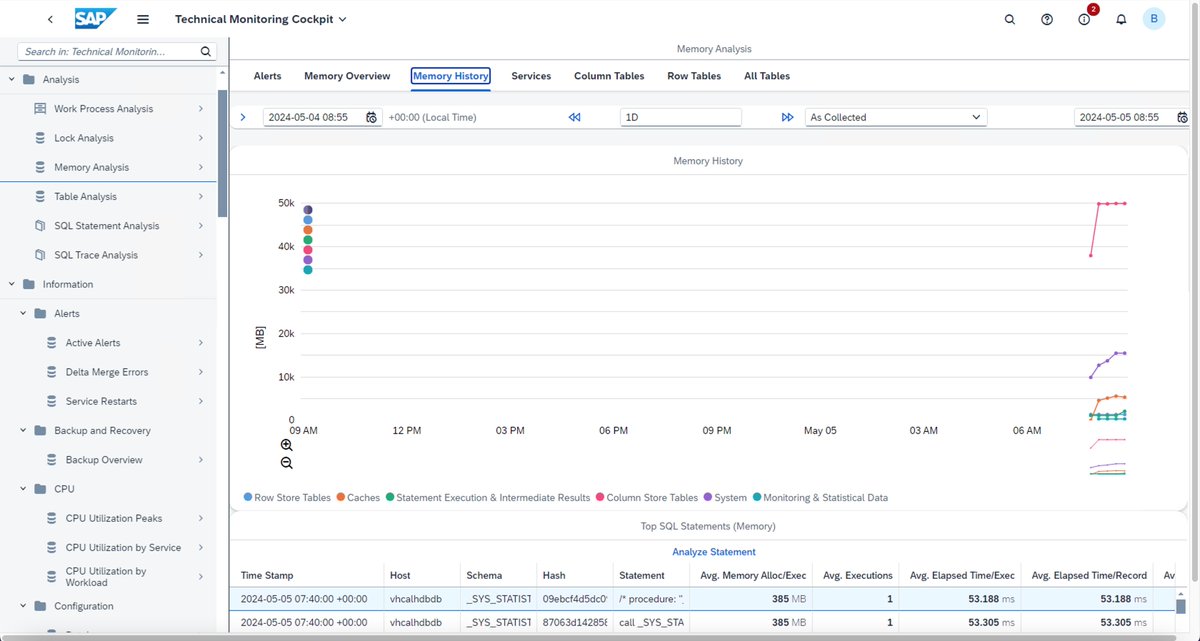
Task: Switch to the Alerts tab
Action: click(267, 76)
